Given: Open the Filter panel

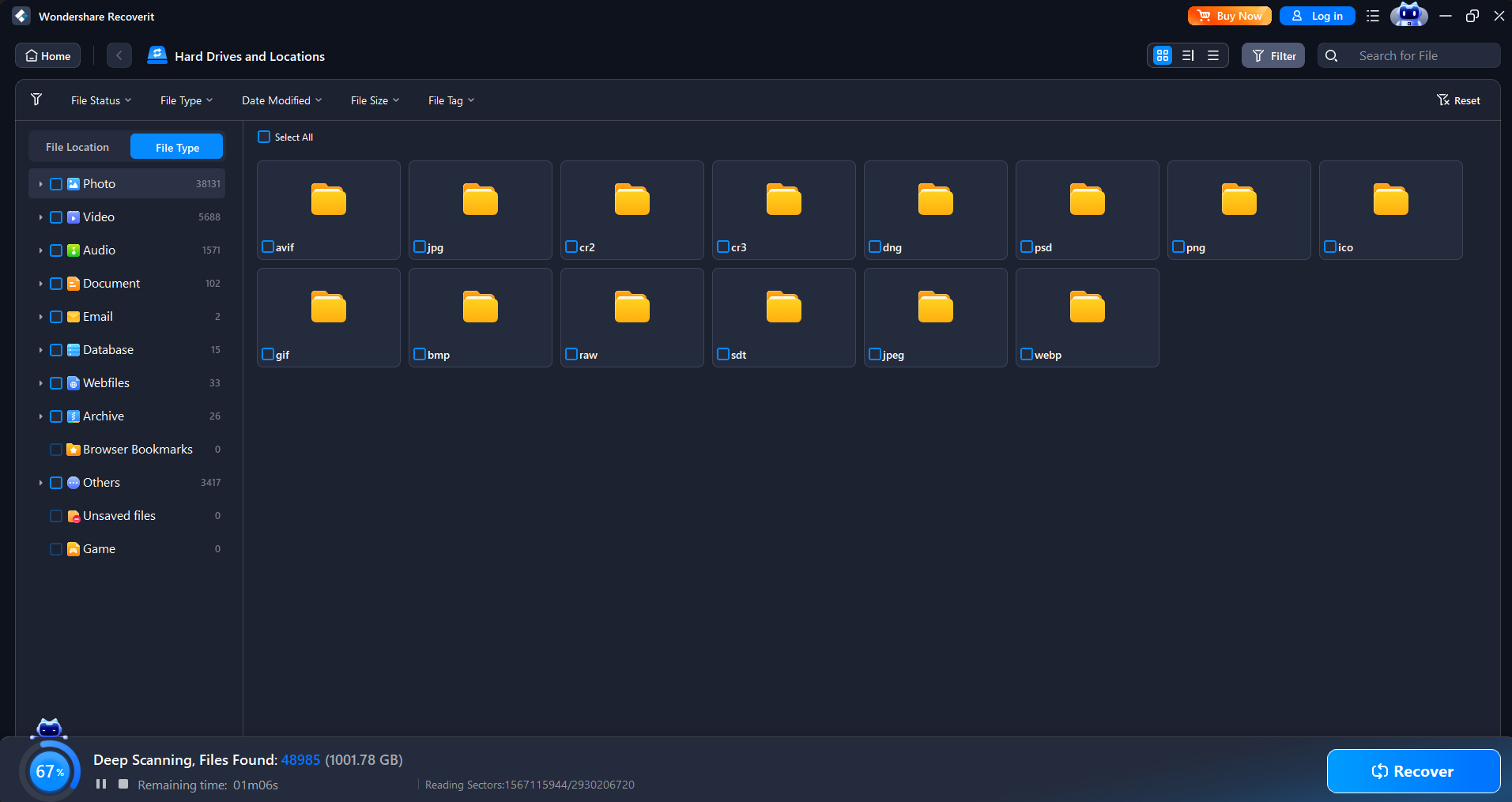Looking at the screenshot, I should click(x=1273, y=55).
